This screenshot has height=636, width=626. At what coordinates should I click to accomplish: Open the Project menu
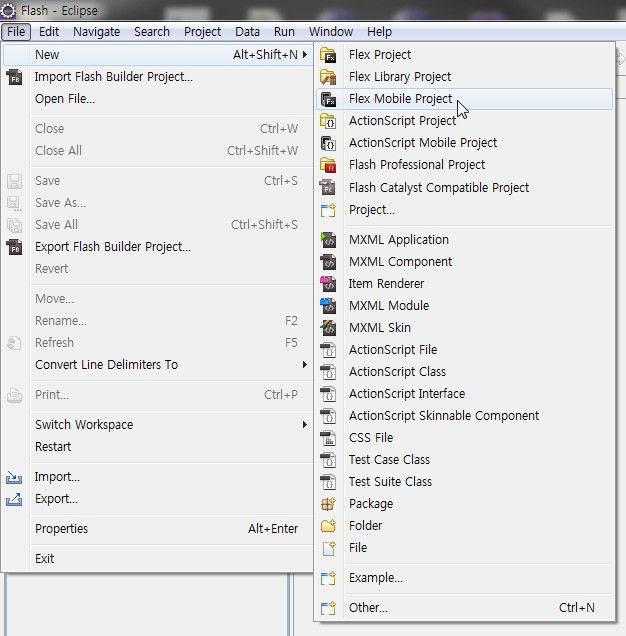(x=202, y=32)
